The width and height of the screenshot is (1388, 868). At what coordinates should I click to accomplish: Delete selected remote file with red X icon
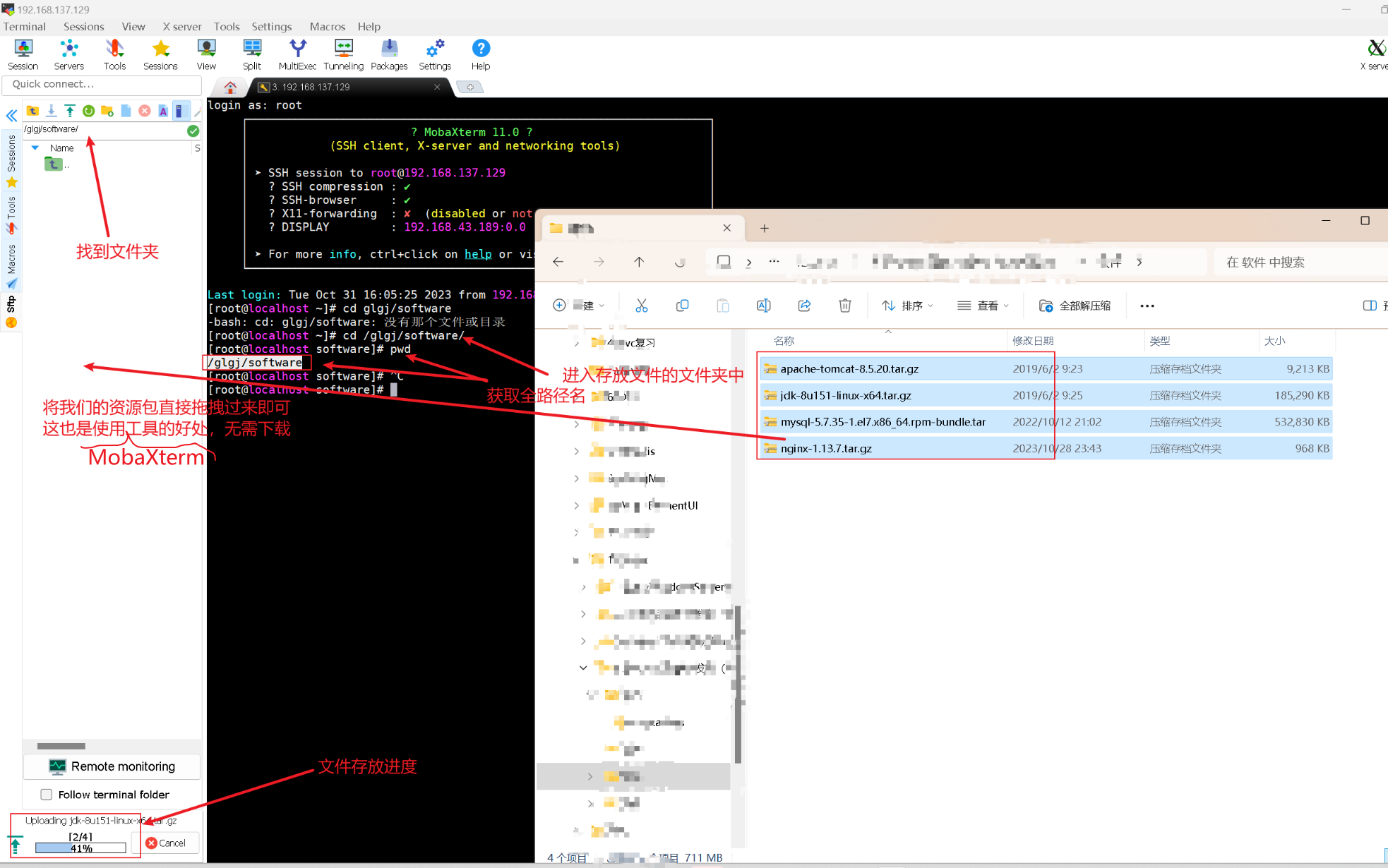point(144,111)
